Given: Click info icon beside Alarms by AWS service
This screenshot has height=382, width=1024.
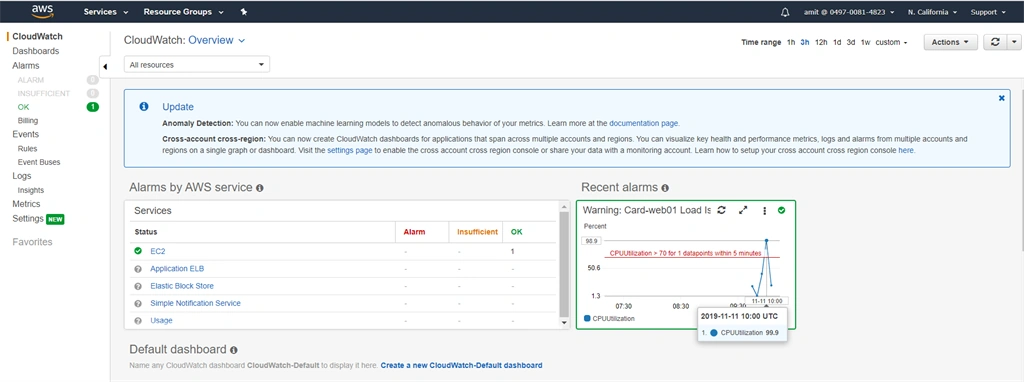Looking at the screenshot, I should point(259,188).
